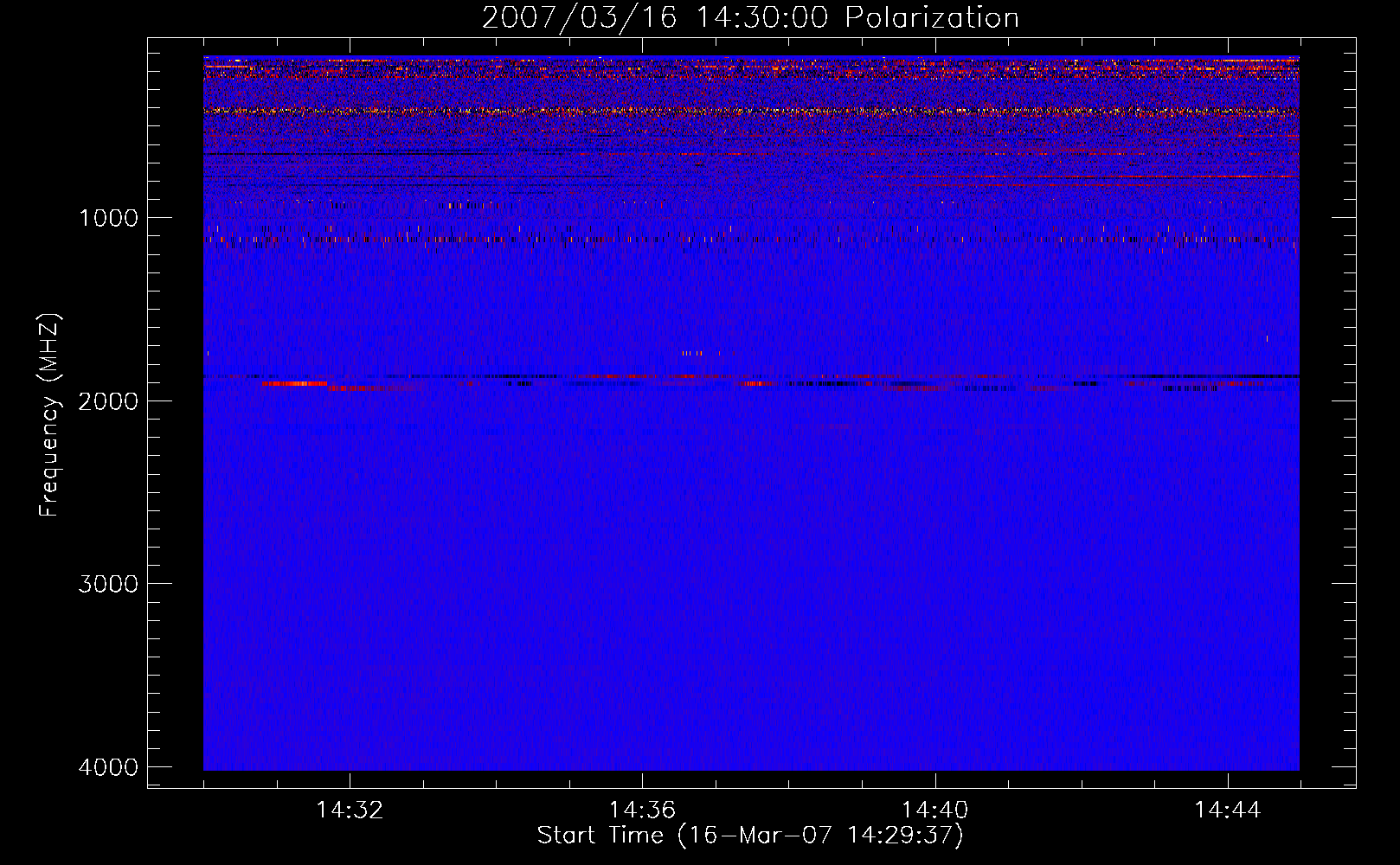Click the 'Start Time (16-Mar-07 14:29:37)' label
The height and width of the screenshot is (865, 1400).
750,836
